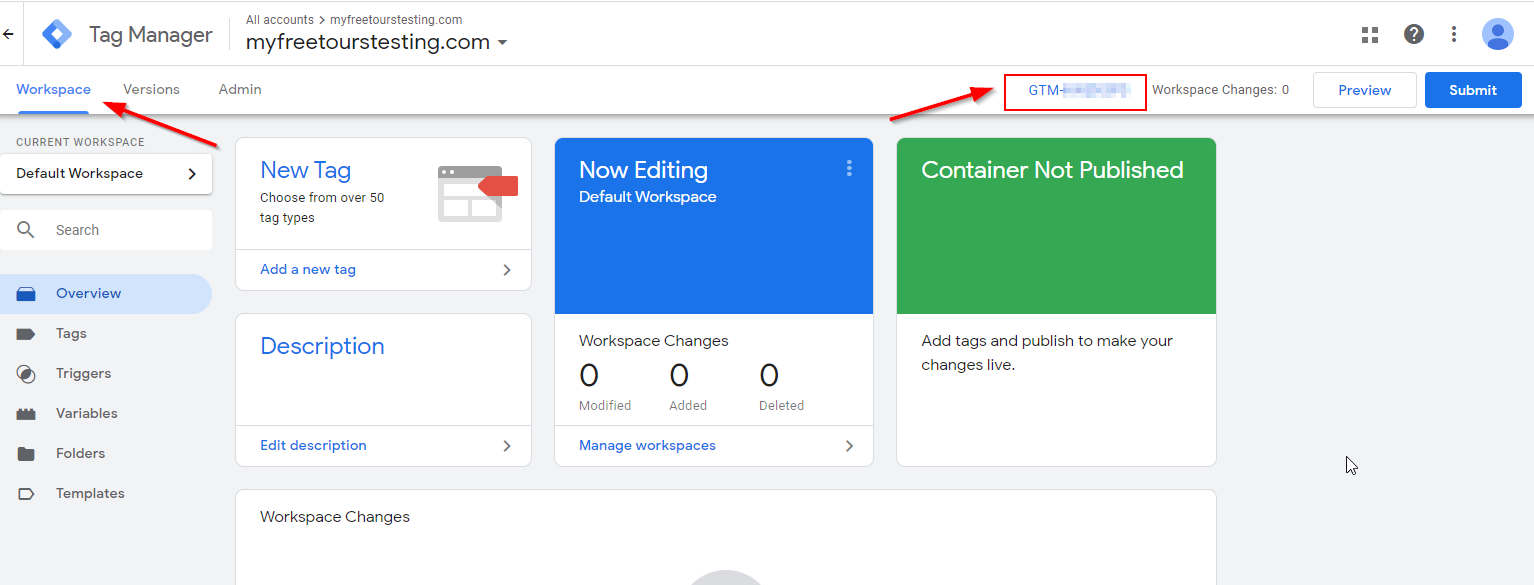Expand the container selector dropdown arrow
The image size is (1534, 585).
click(502, 43)
